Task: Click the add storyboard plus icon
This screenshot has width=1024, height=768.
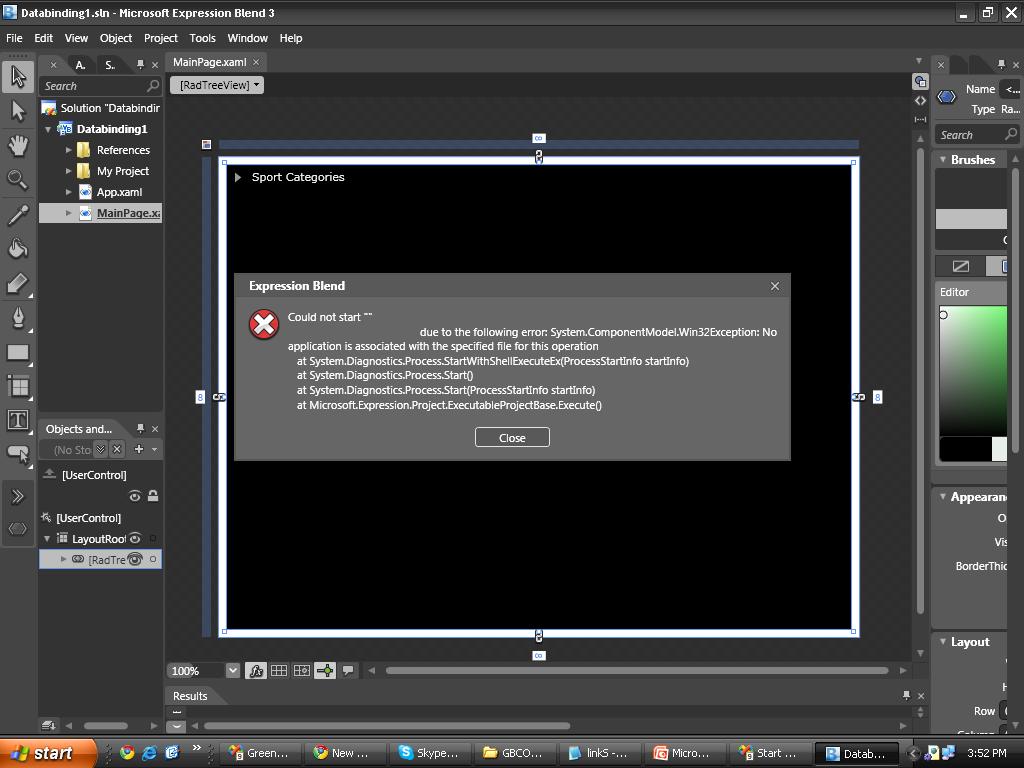Action: (138, 449)
